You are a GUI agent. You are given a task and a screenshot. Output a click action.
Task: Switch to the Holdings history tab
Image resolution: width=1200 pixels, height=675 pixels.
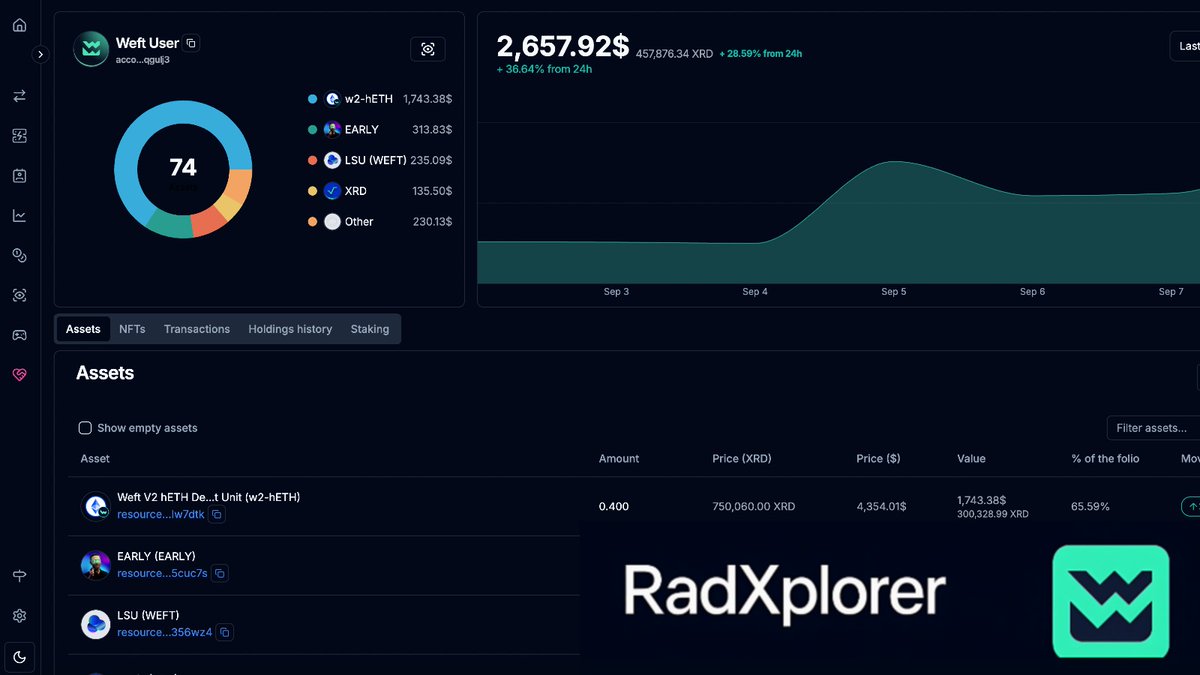pyautogui.click(x=290, y=329)
